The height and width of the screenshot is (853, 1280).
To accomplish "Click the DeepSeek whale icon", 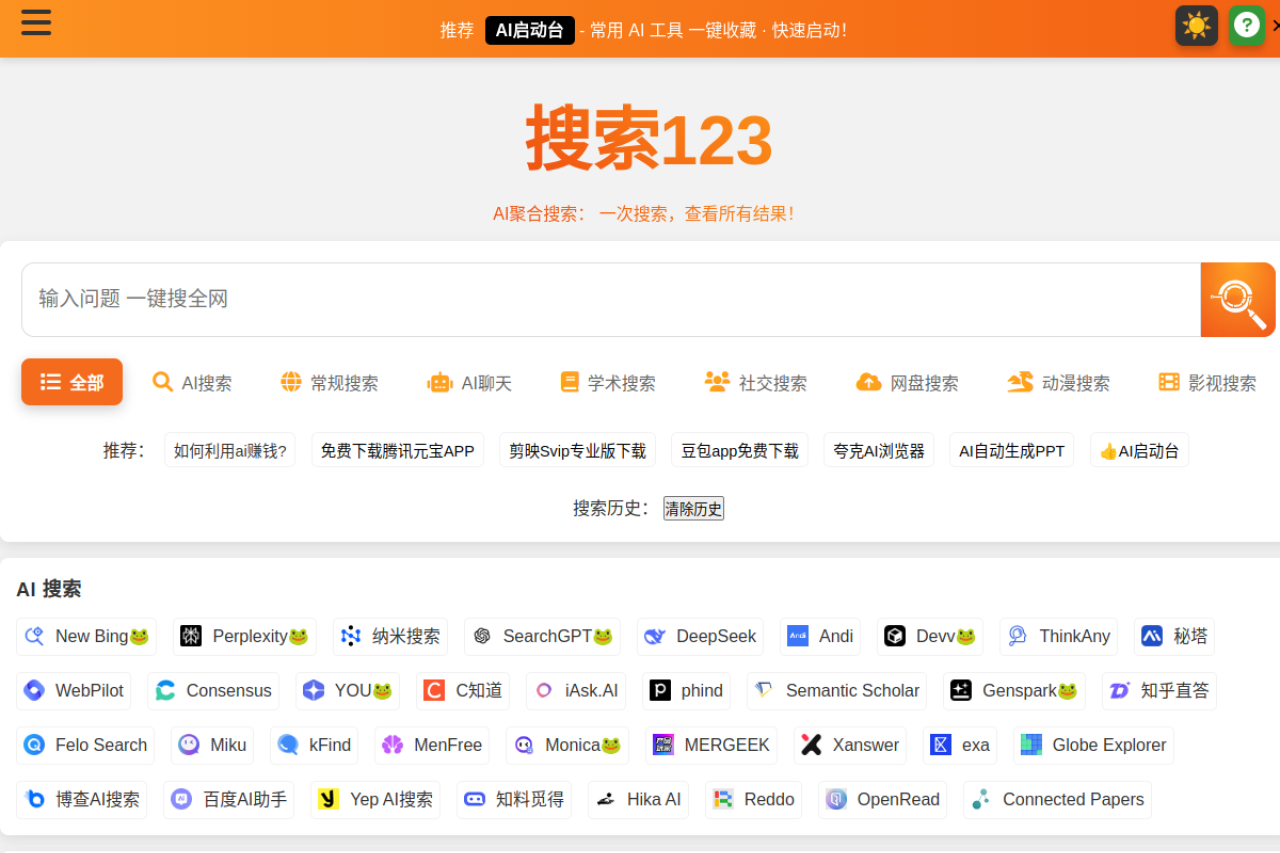I will coord(655,636).
